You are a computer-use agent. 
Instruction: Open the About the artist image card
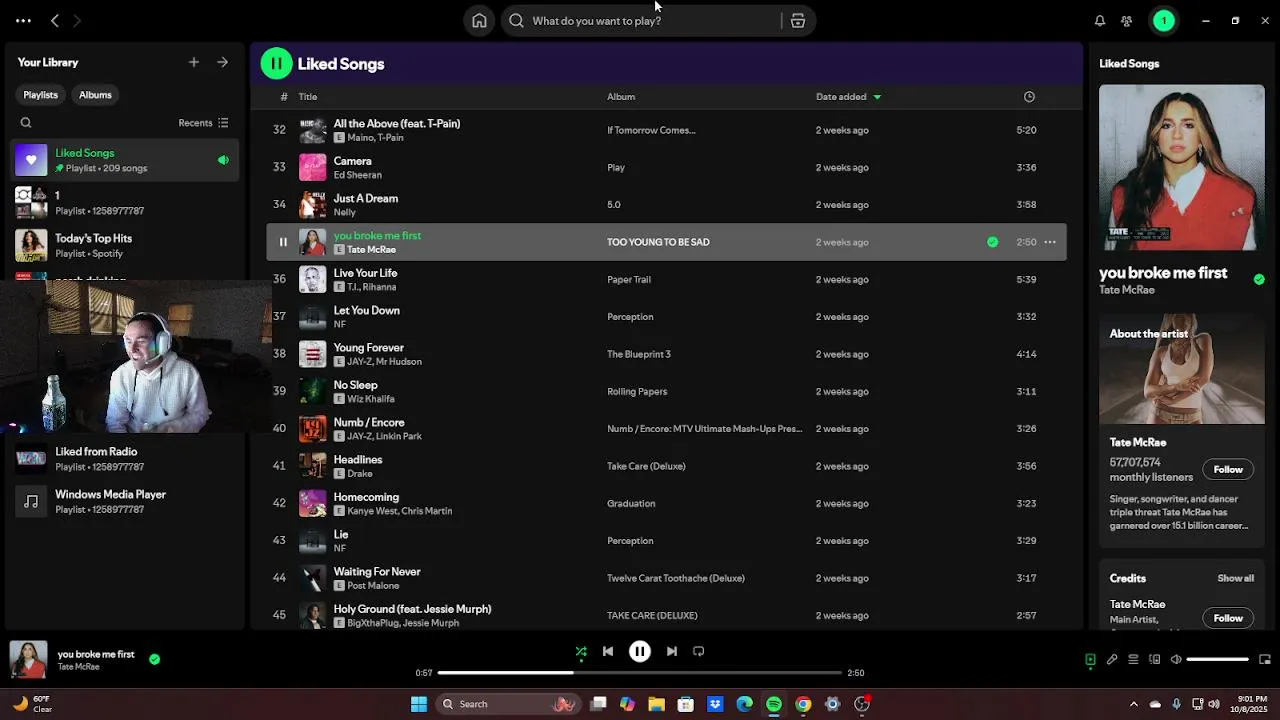tap(1182, 370)
